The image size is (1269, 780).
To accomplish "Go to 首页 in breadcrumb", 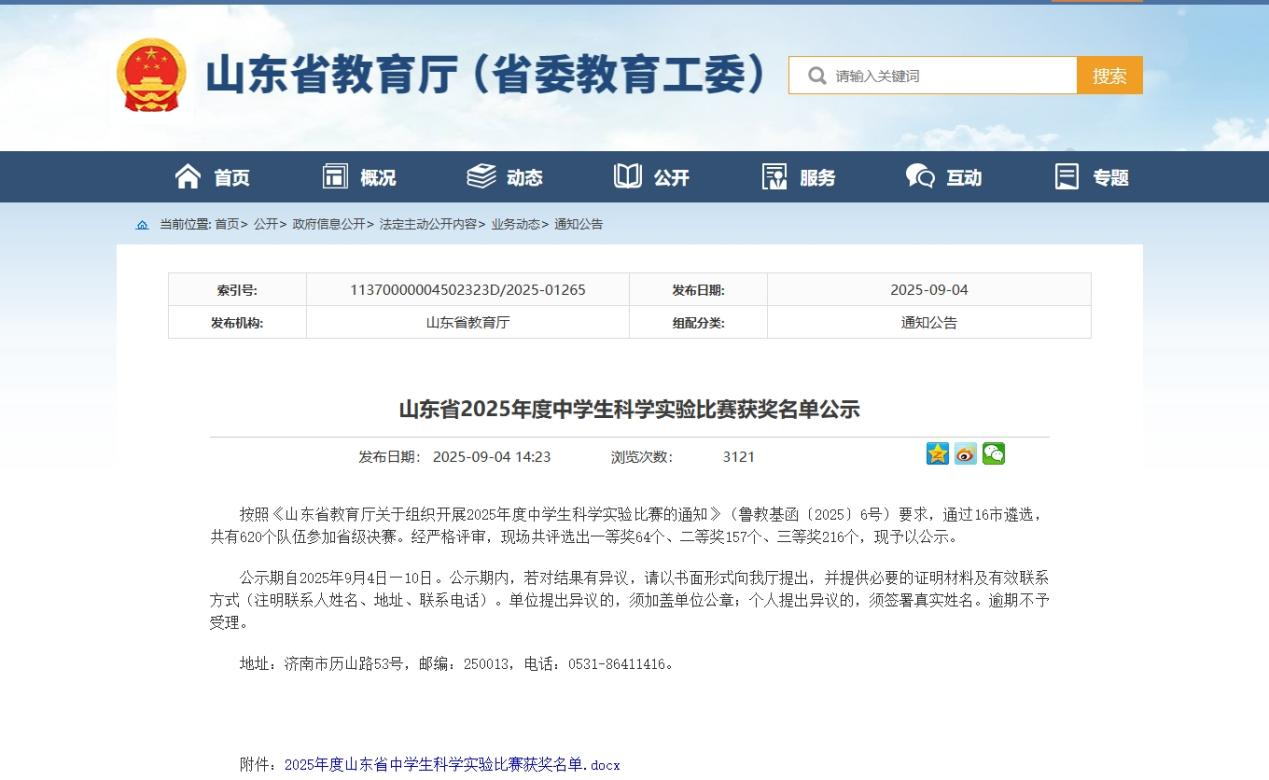I will point(227,224).
